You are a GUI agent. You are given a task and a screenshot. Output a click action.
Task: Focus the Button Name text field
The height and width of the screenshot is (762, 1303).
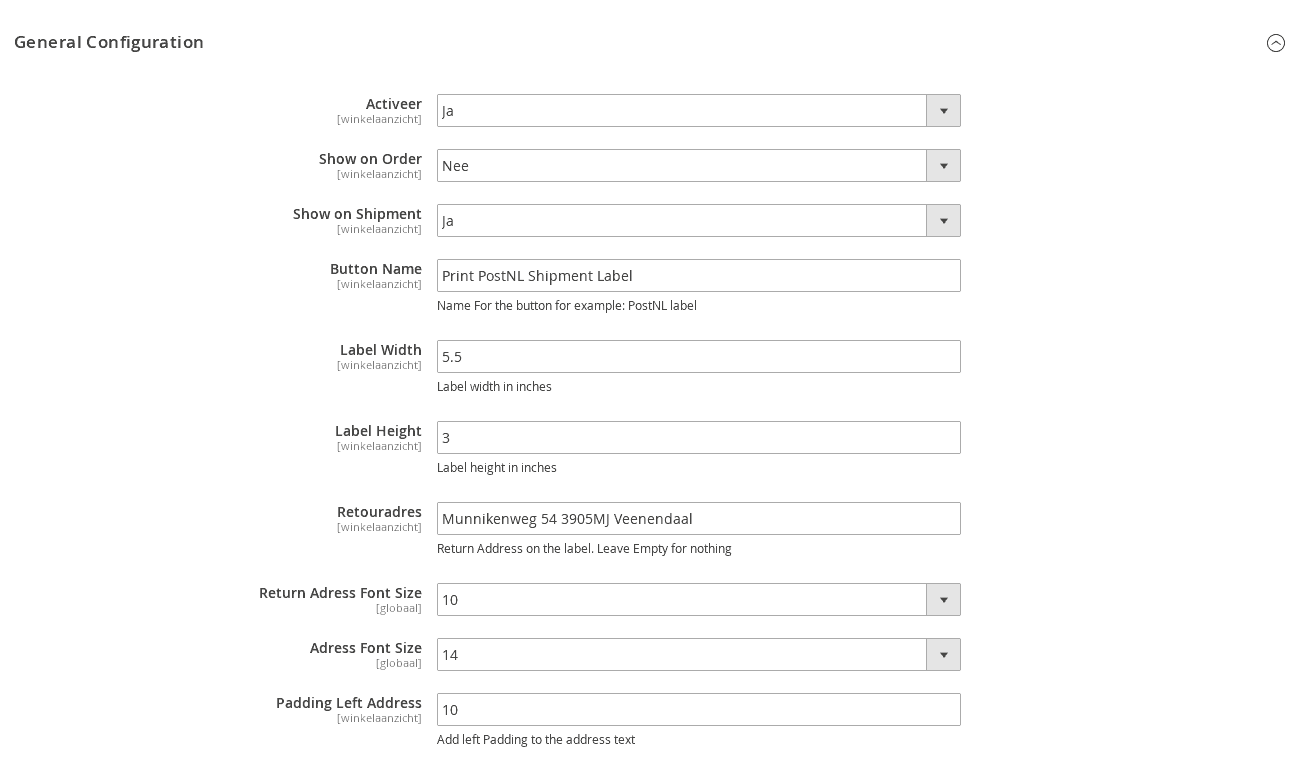pos(698,276)
